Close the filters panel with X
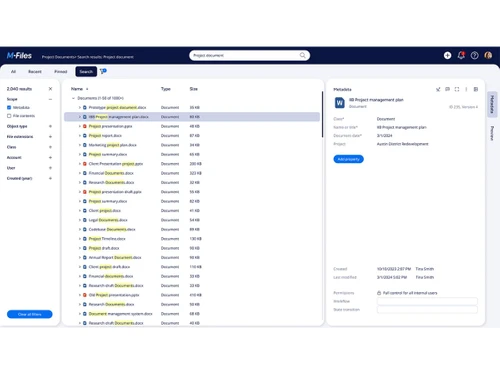This screenshot has width=500, height=375. pyautogui.click(x=50, y=89)
